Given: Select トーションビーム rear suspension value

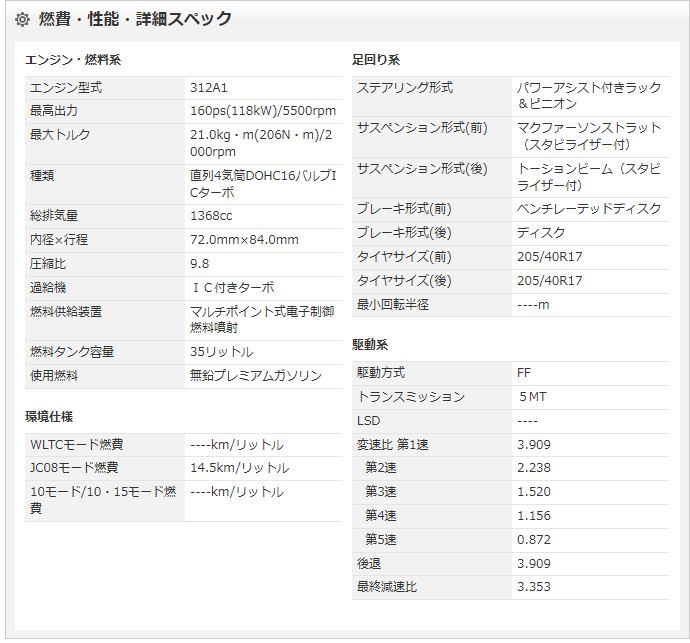Looking at the screenshot, I should click(x=589, y=177).
